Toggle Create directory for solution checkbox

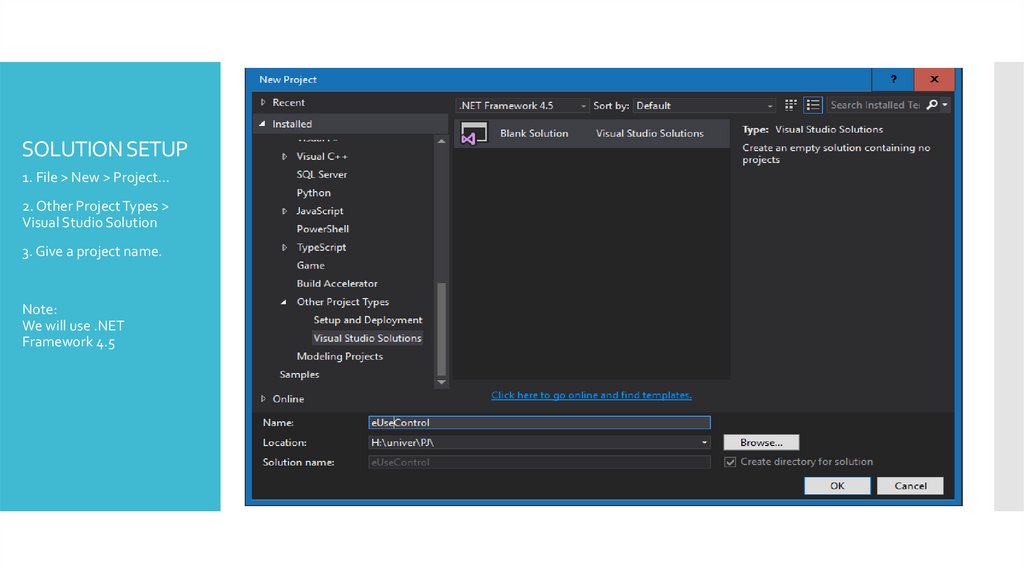[x=729, y=462]
